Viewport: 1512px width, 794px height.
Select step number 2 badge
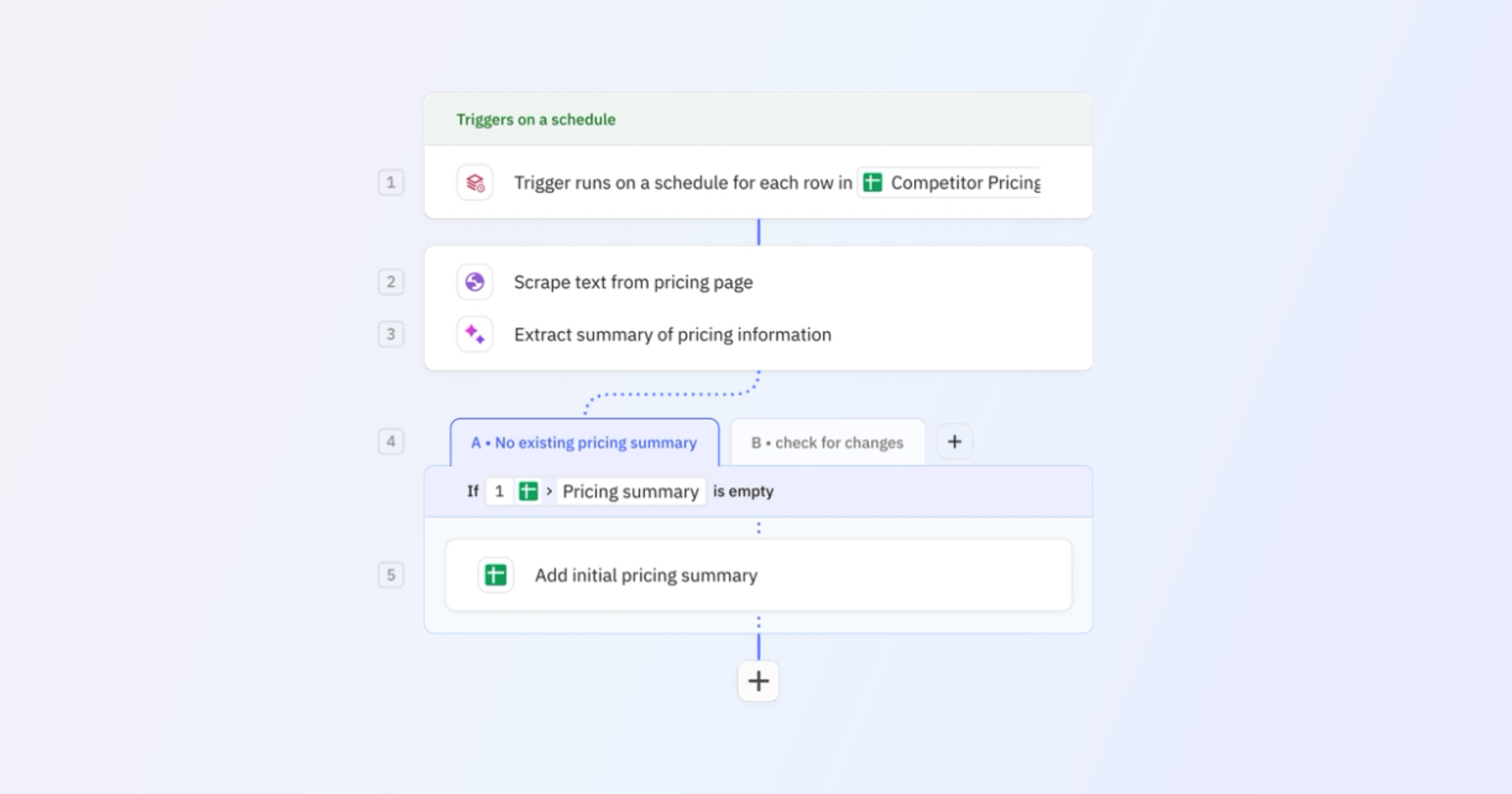[x=392, y=282]
